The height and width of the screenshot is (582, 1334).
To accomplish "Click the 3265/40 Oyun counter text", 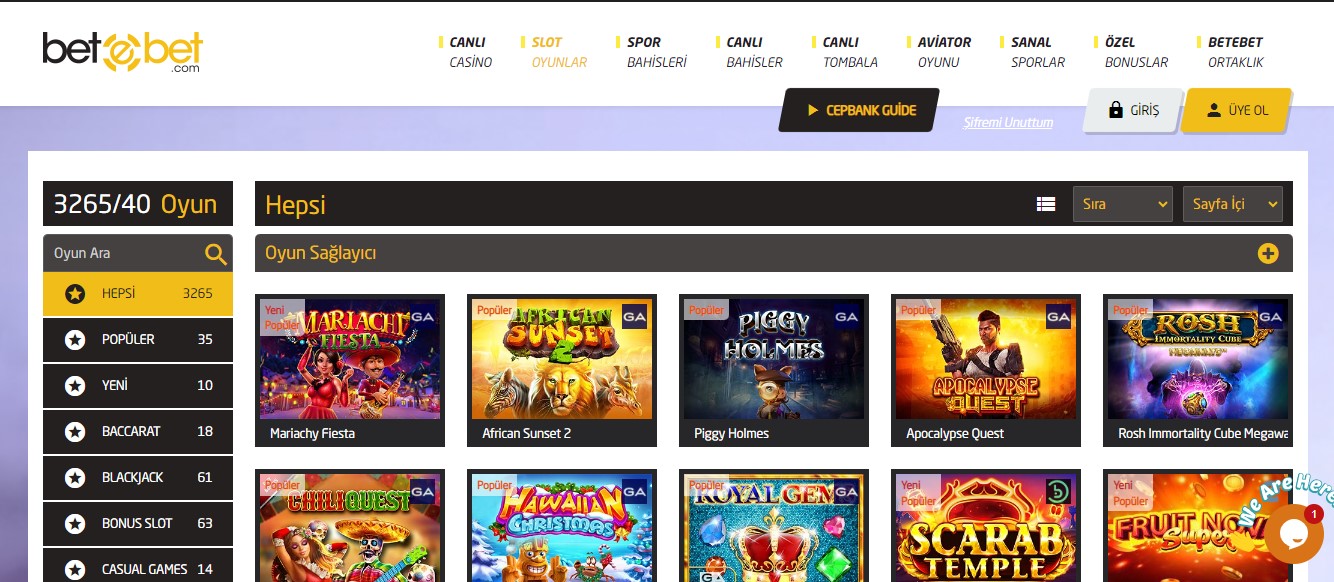I will [136, 204].
